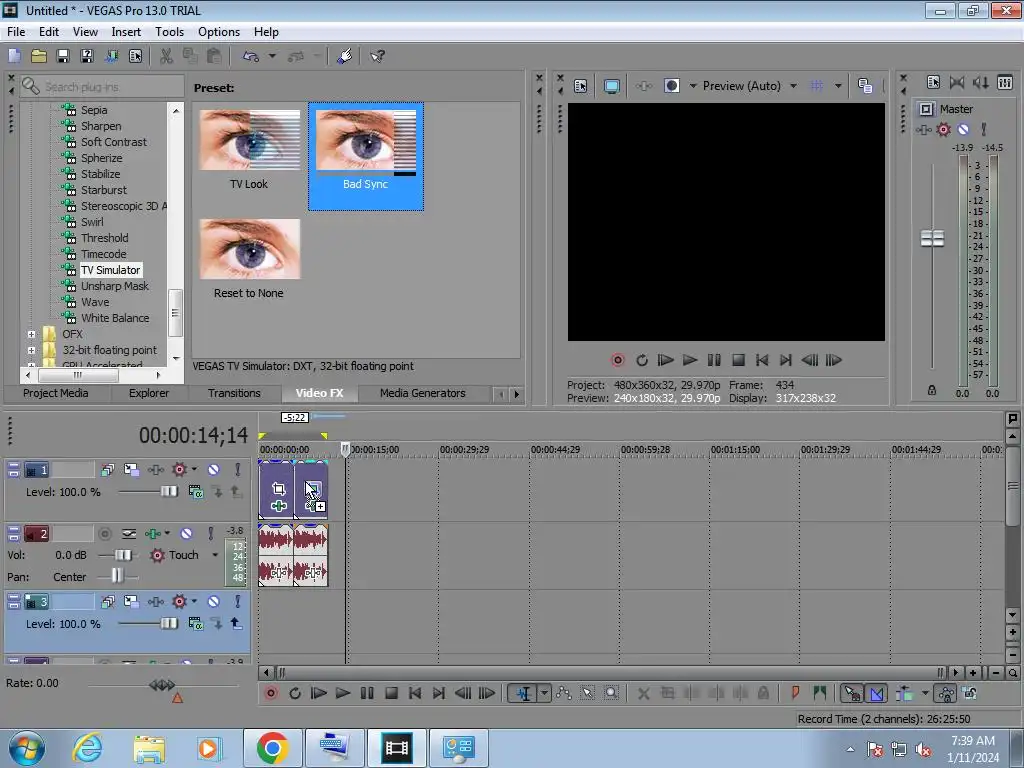
Task: Open the Properties icon in main toolbar
Action: [136, 56]
